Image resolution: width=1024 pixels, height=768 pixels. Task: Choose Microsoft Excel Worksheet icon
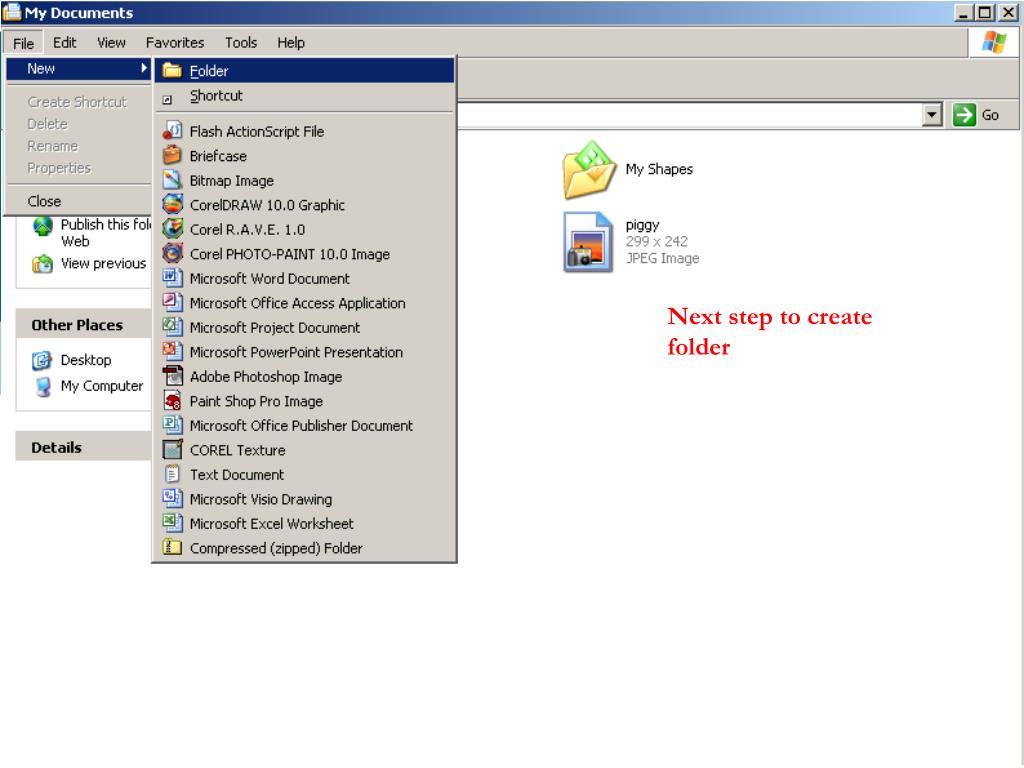(x=172, y=522)
